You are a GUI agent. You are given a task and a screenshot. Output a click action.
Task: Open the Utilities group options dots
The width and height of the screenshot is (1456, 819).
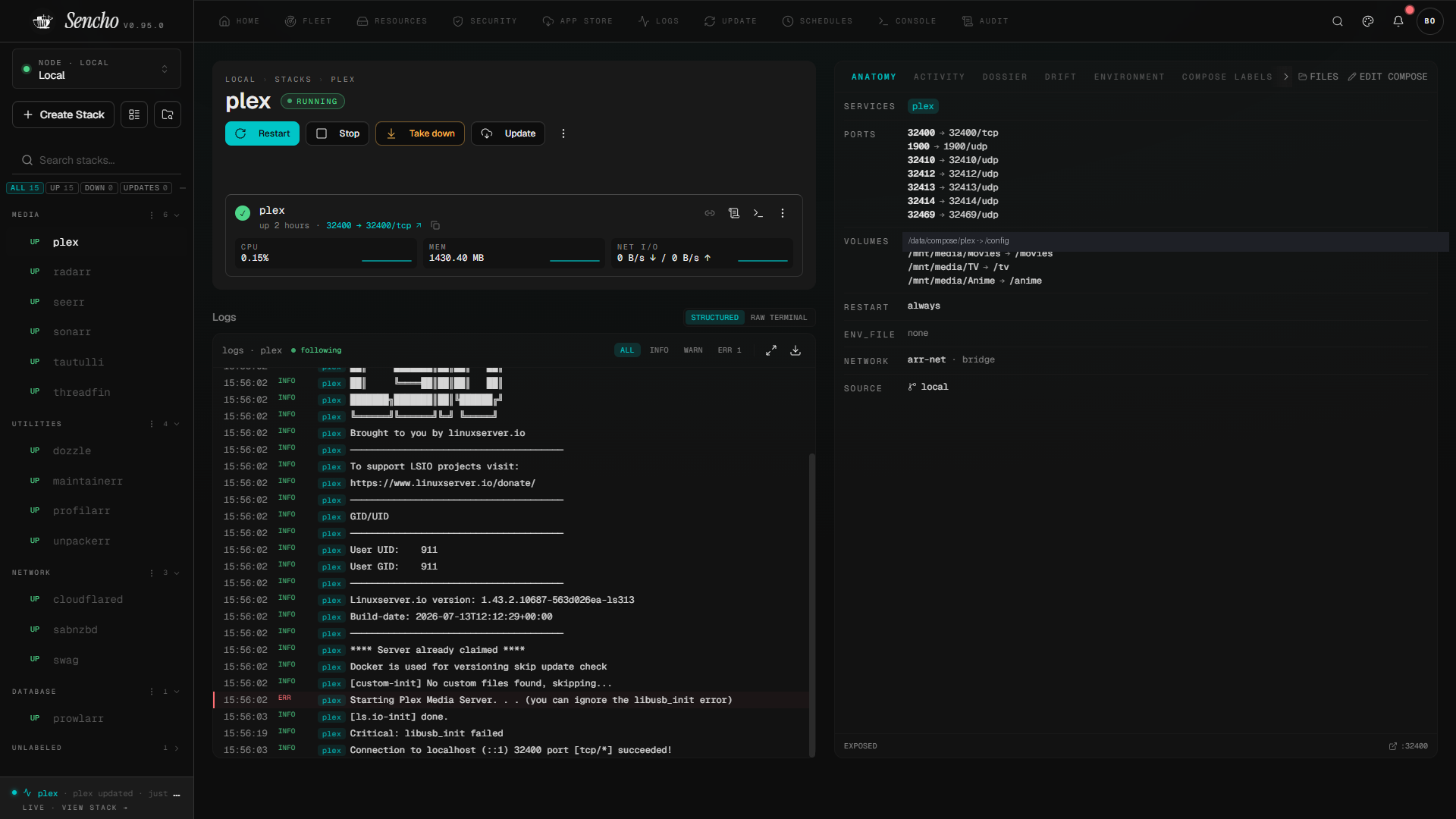pyautogui.click(x=152, y=425)
